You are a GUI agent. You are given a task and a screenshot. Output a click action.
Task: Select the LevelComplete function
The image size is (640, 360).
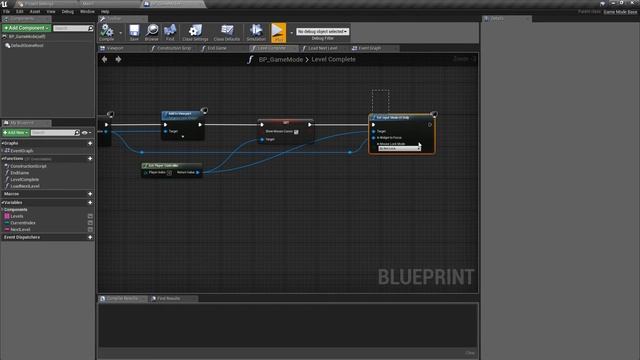pos(24,180)
